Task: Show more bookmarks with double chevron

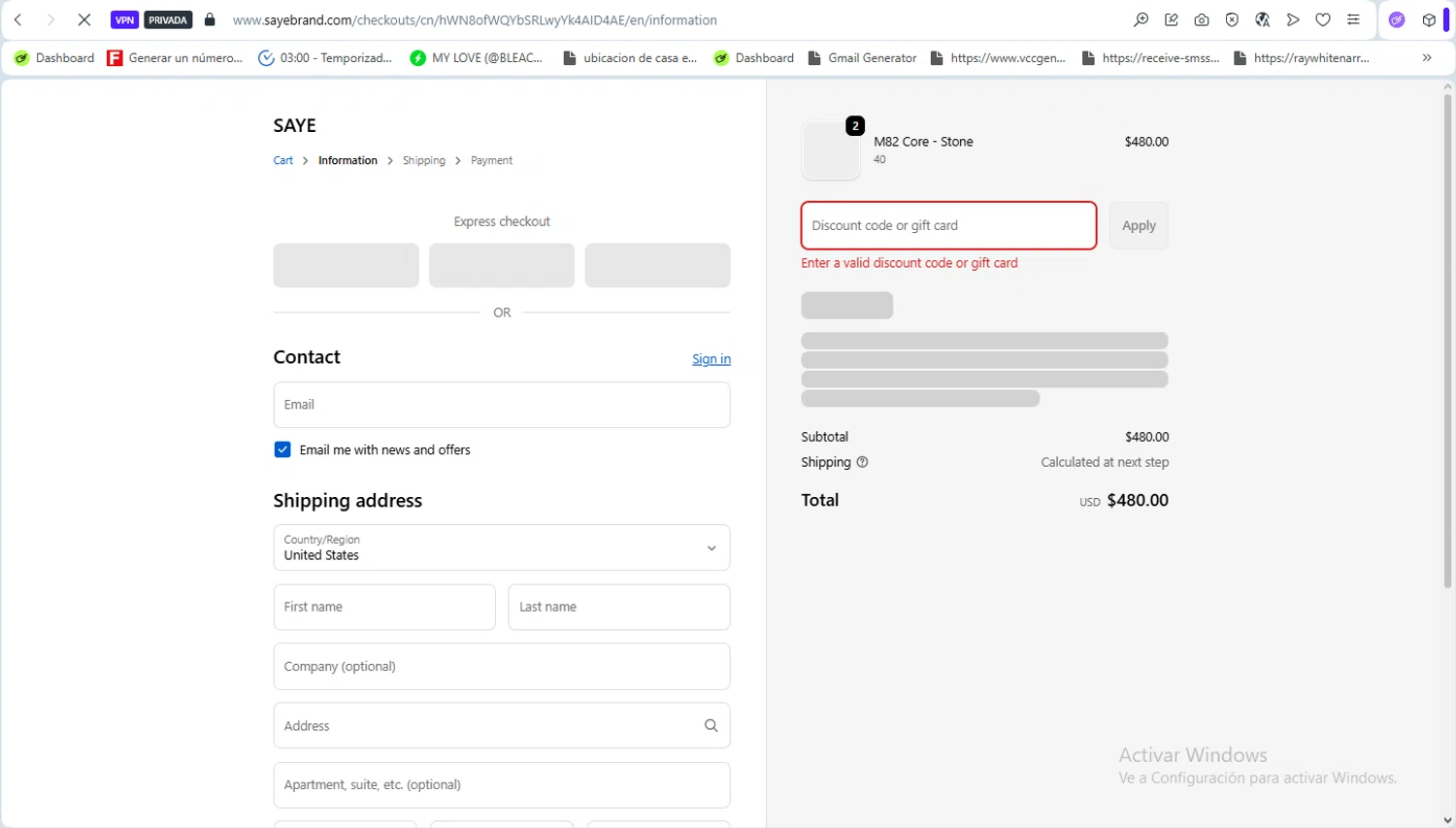Action: pos(1427,58)
